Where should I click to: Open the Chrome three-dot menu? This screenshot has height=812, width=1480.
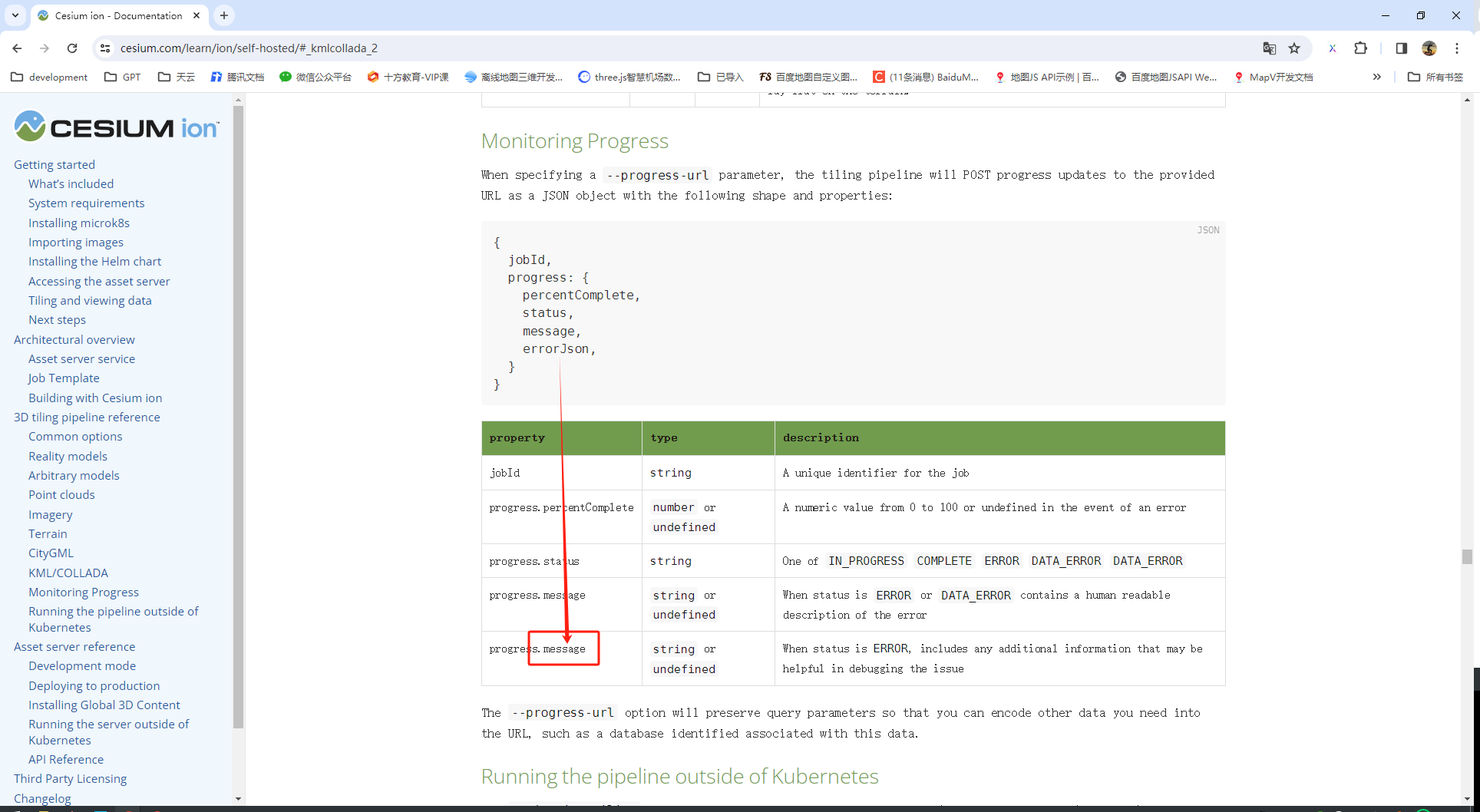pos(1458,48)
